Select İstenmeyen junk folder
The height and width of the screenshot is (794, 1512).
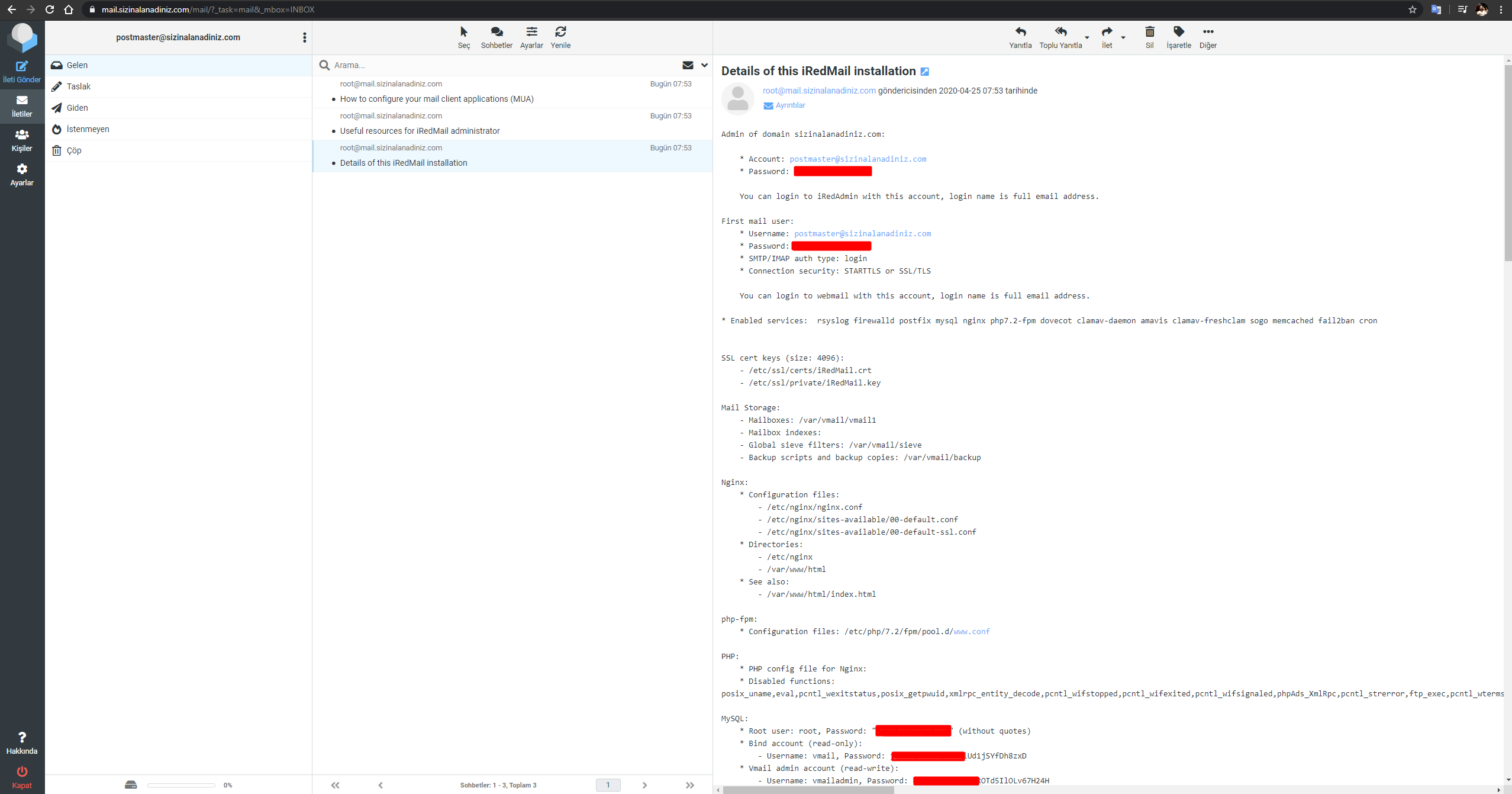[x=178, y=129]
